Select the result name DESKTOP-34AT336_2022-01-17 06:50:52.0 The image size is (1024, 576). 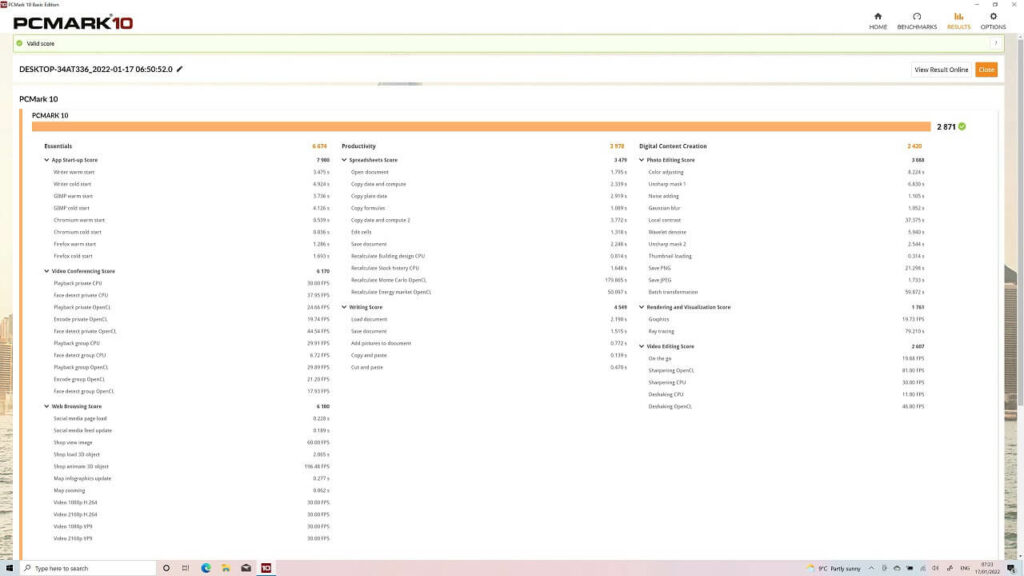click(96, 69)
